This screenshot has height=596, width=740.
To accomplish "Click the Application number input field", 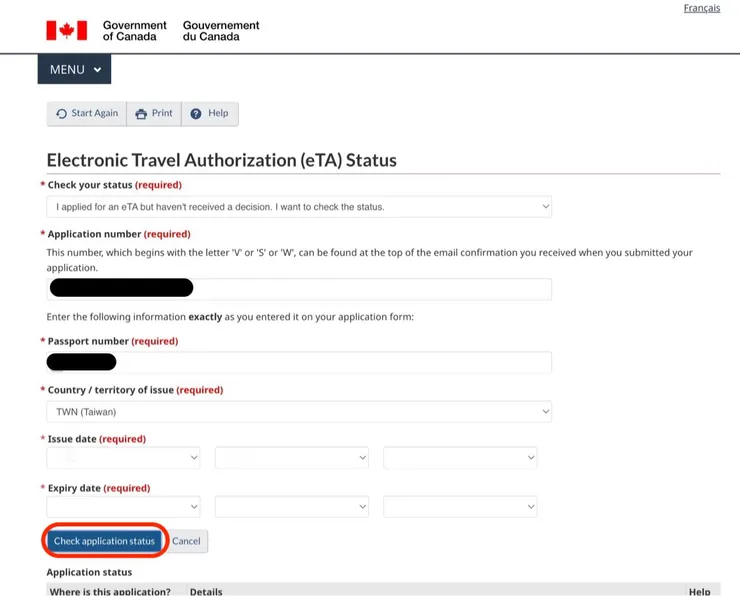I will coord(299,289).
